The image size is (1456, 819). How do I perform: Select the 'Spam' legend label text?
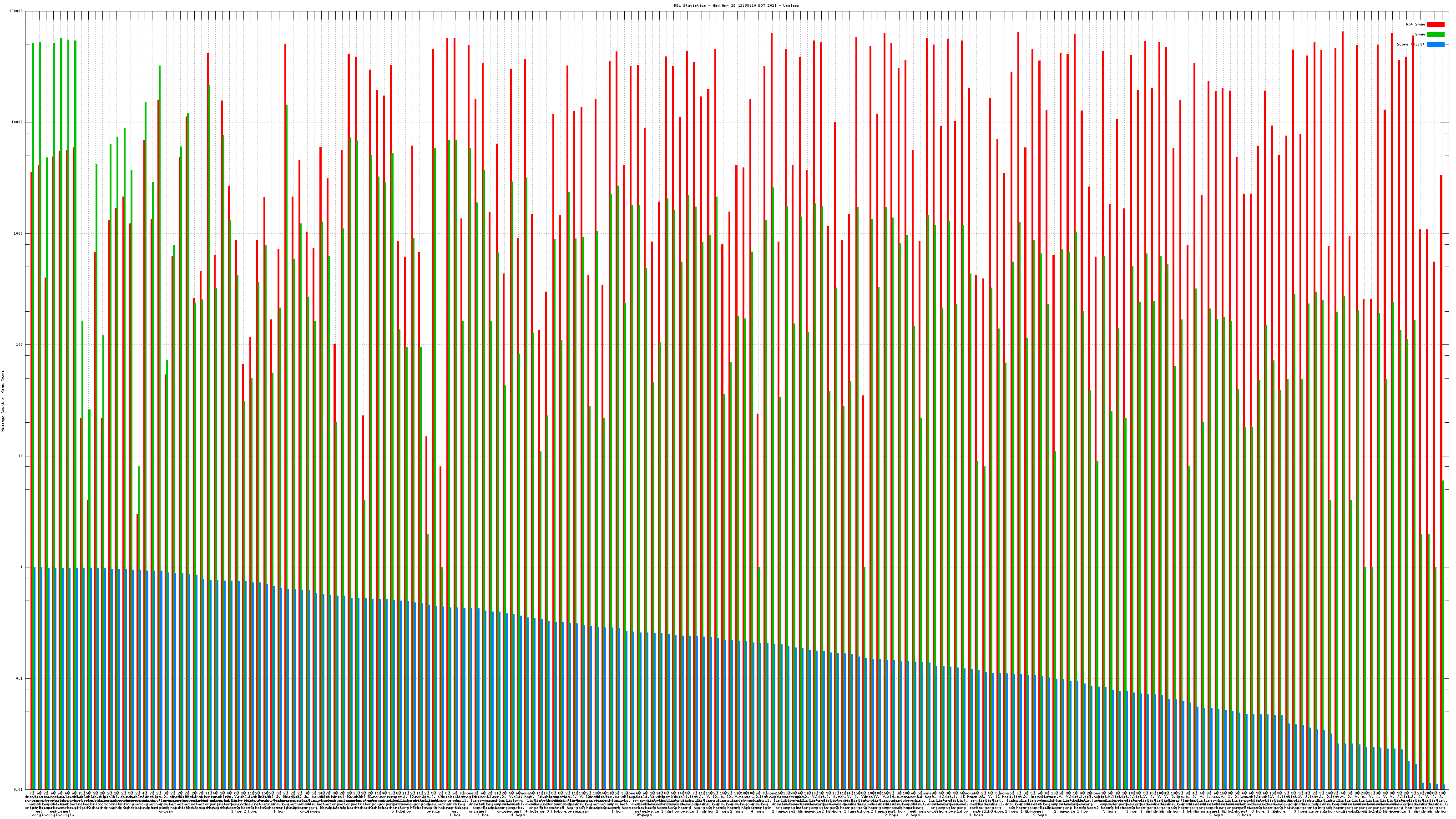pos(1420,35)
